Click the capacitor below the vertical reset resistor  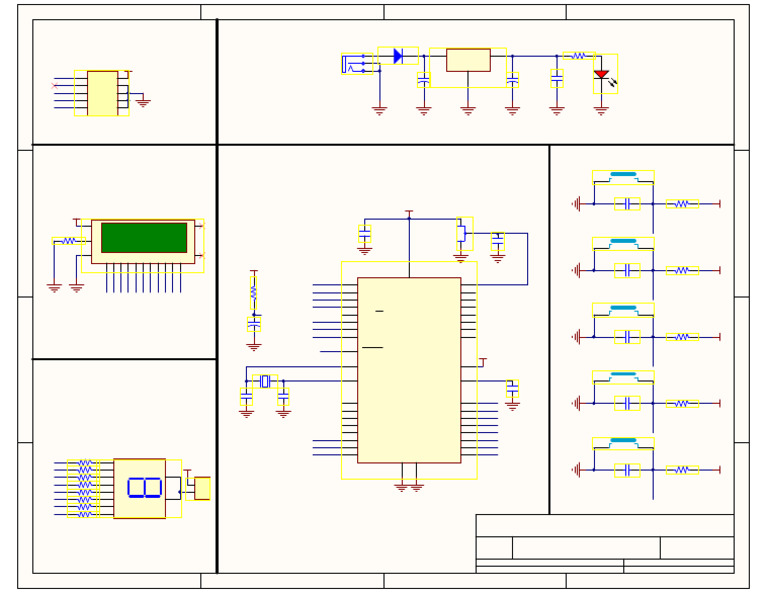click(x=254, y=324)
